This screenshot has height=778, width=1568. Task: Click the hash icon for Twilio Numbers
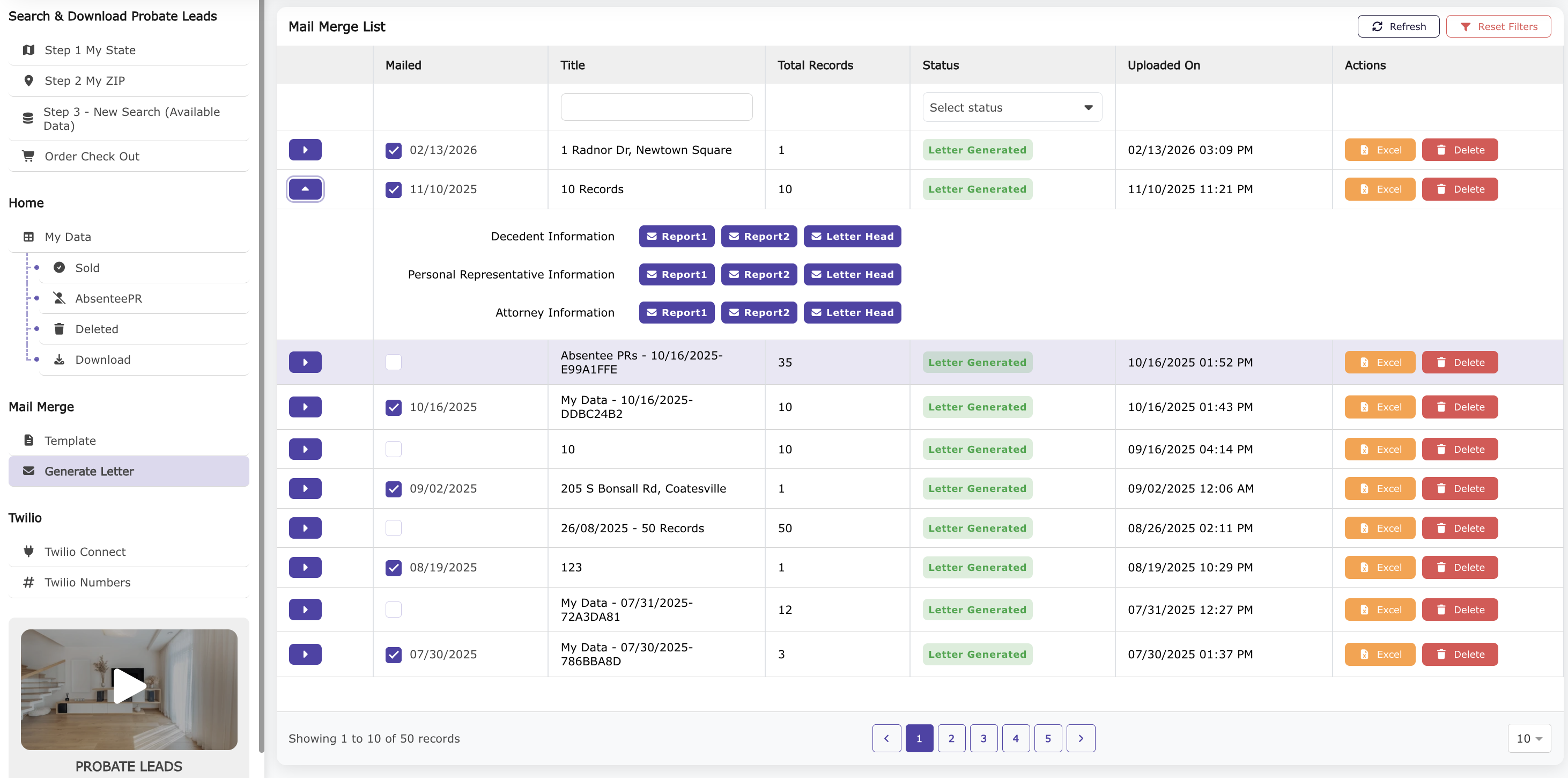[x=28, y=582]
